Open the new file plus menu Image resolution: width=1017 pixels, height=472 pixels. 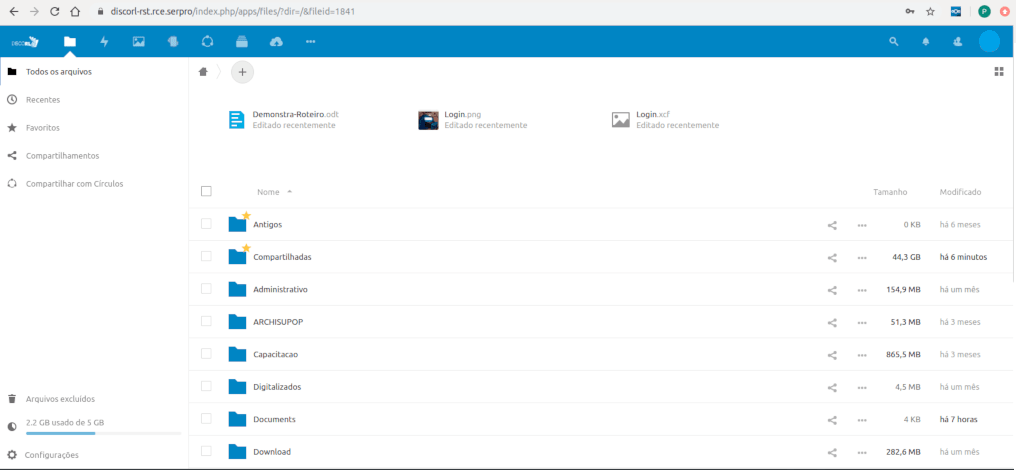(242, 72)
